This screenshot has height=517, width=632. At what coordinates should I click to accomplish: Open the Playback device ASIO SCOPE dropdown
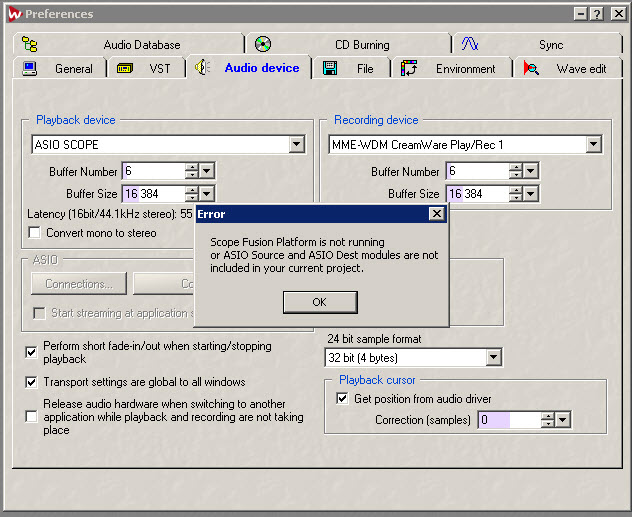(x=296, y=145)
